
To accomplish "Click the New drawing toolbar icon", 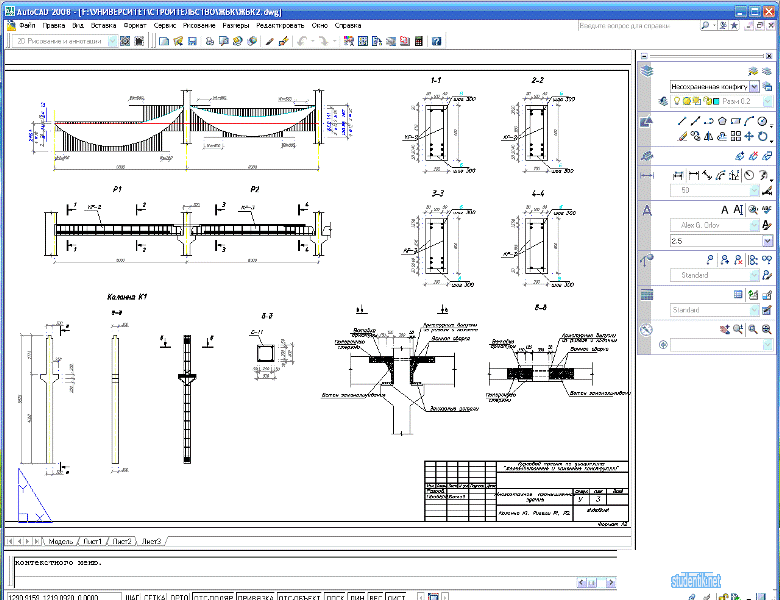I will 164,41.
